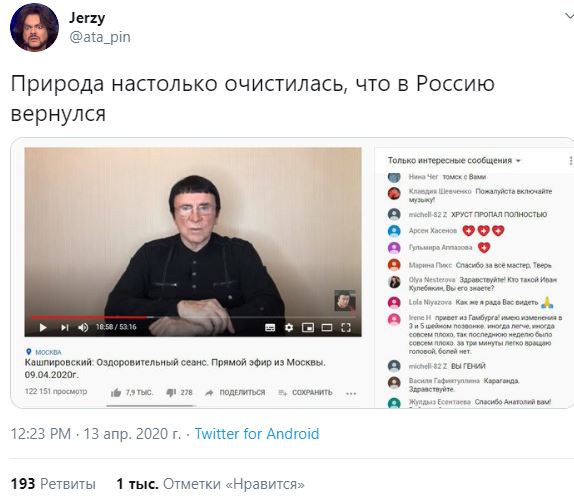View the 193 Ретвиты list

tap(53, 484)
